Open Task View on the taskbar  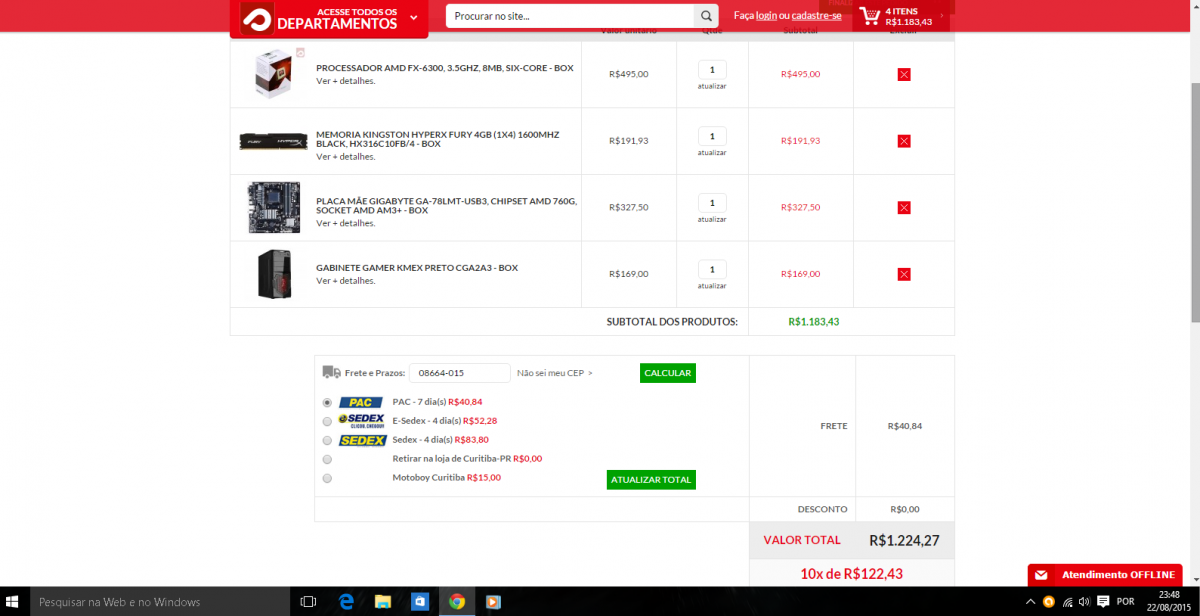click(x=309, y=602)
